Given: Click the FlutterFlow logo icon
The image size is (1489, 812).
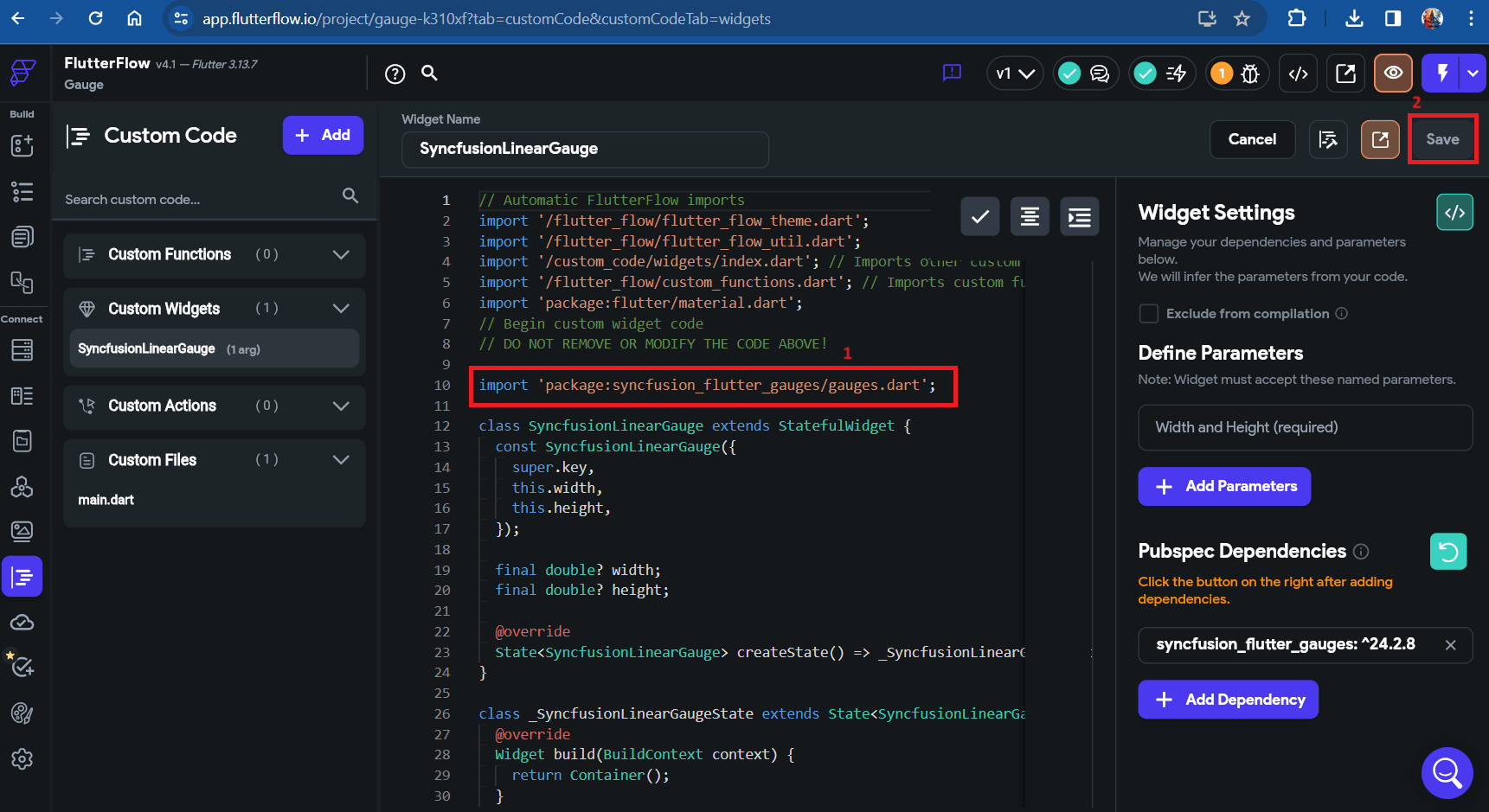Looking at the screenshot, I should [22, 73].
